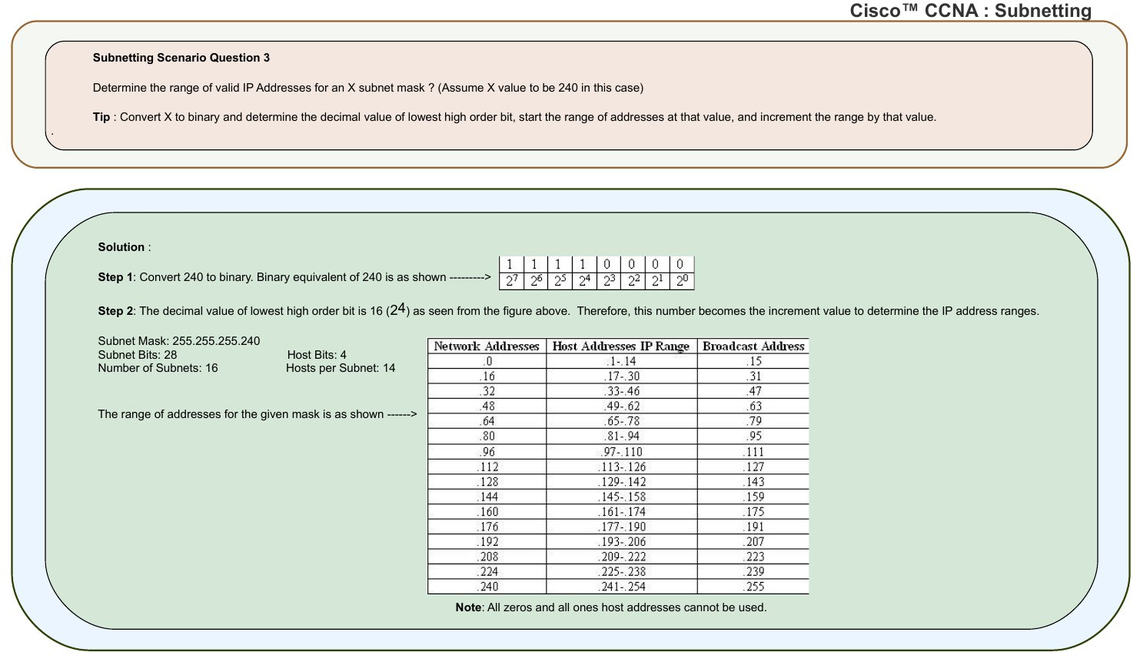Click broadcast cell '.15'
Image resolution: width=1140 pixels, height=659 pixels.
[x=753, y=362]
